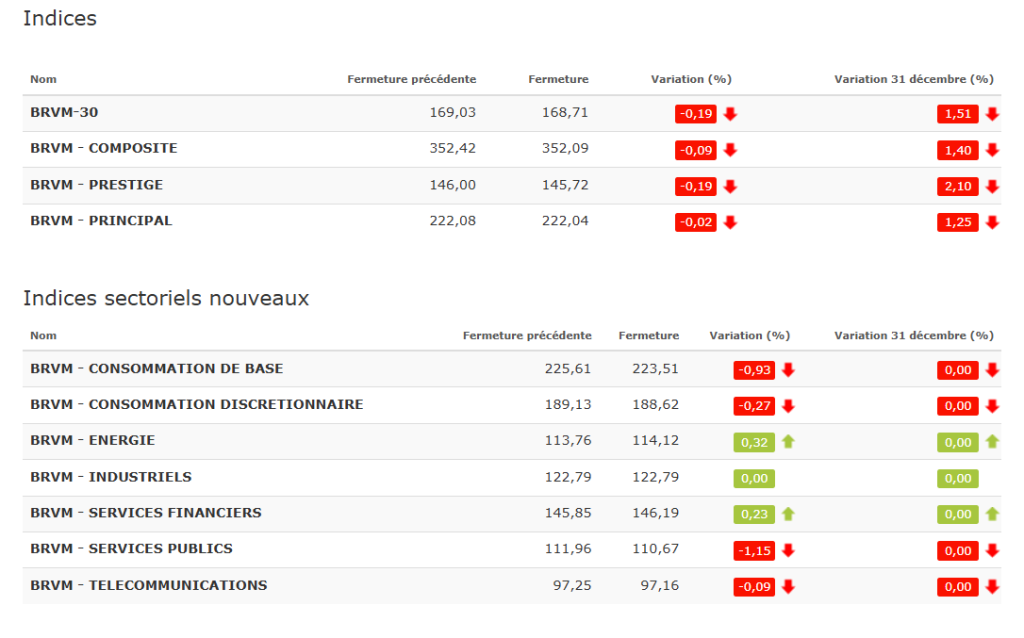Click green up arrow next to ENERGIE 0,32

click(x=788, y=442)
